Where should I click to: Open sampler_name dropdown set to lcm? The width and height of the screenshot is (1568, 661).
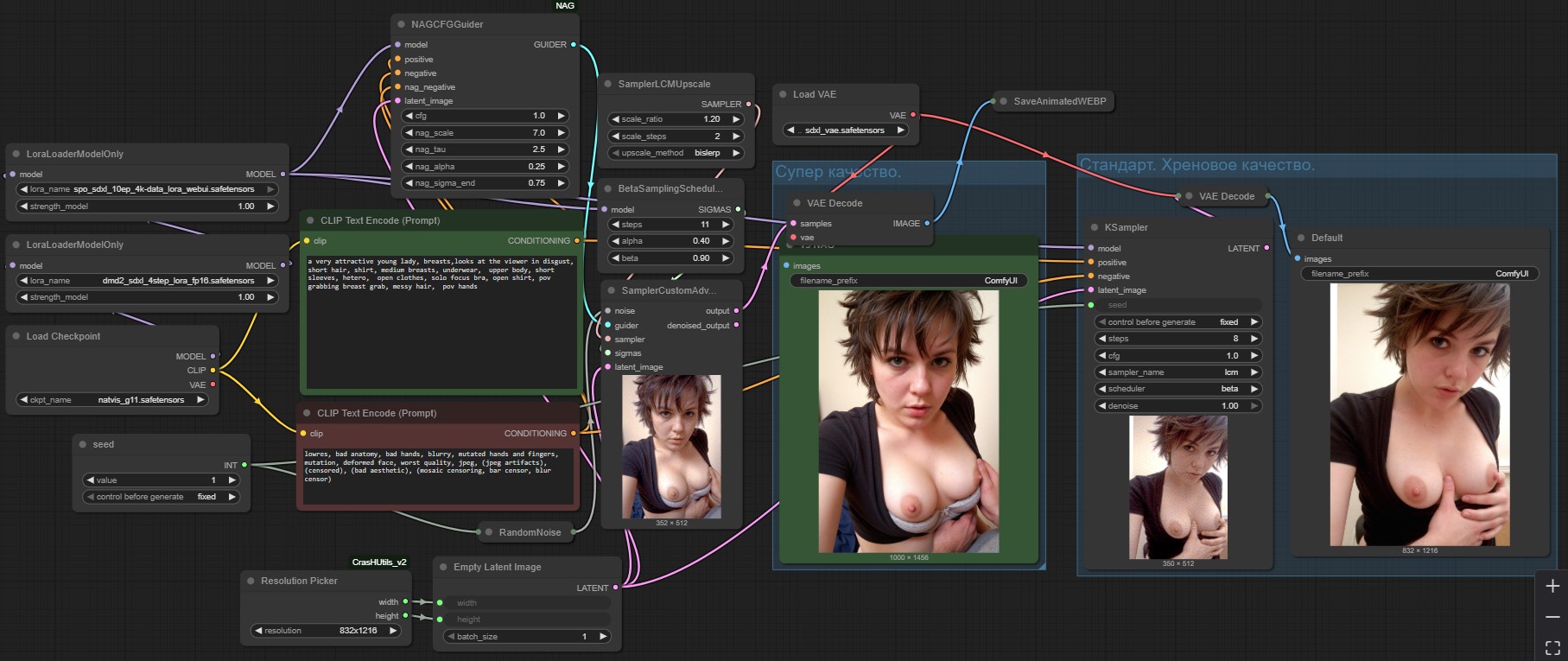point(1178,372)
